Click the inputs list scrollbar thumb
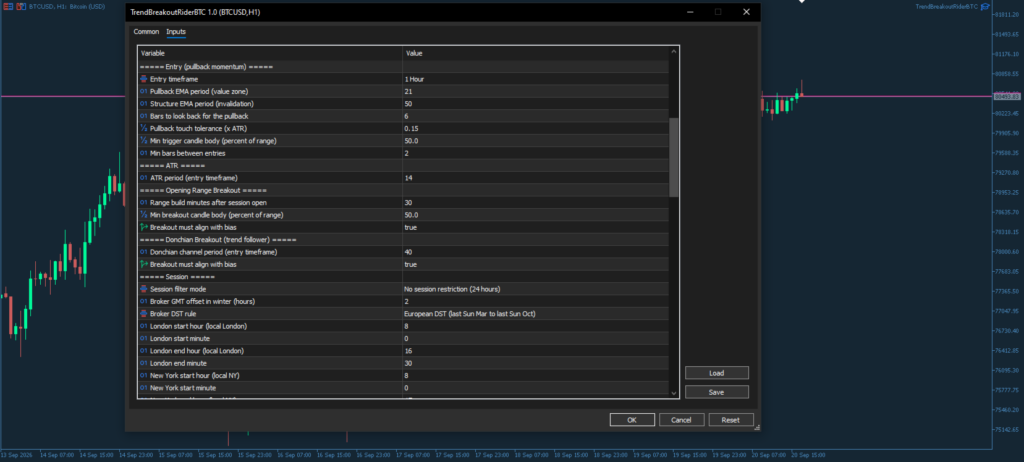Screen dimensions: 1024x462 (674, 157)
